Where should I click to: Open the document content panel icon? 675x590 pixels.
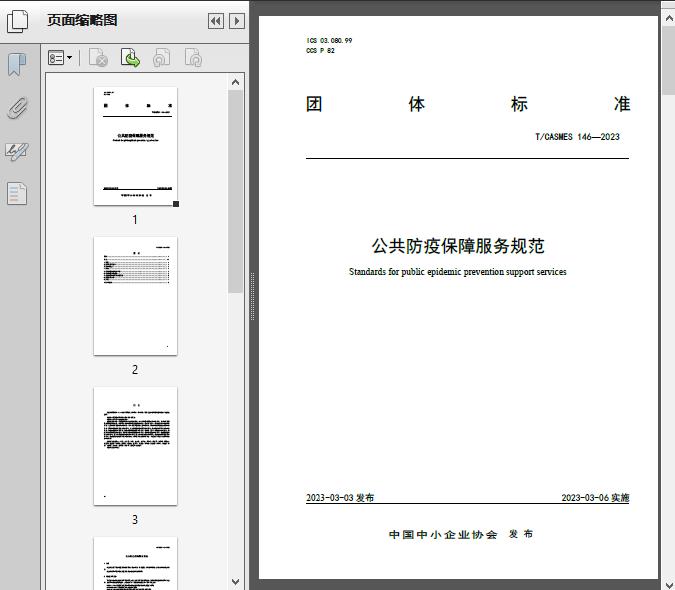point(17,193)
